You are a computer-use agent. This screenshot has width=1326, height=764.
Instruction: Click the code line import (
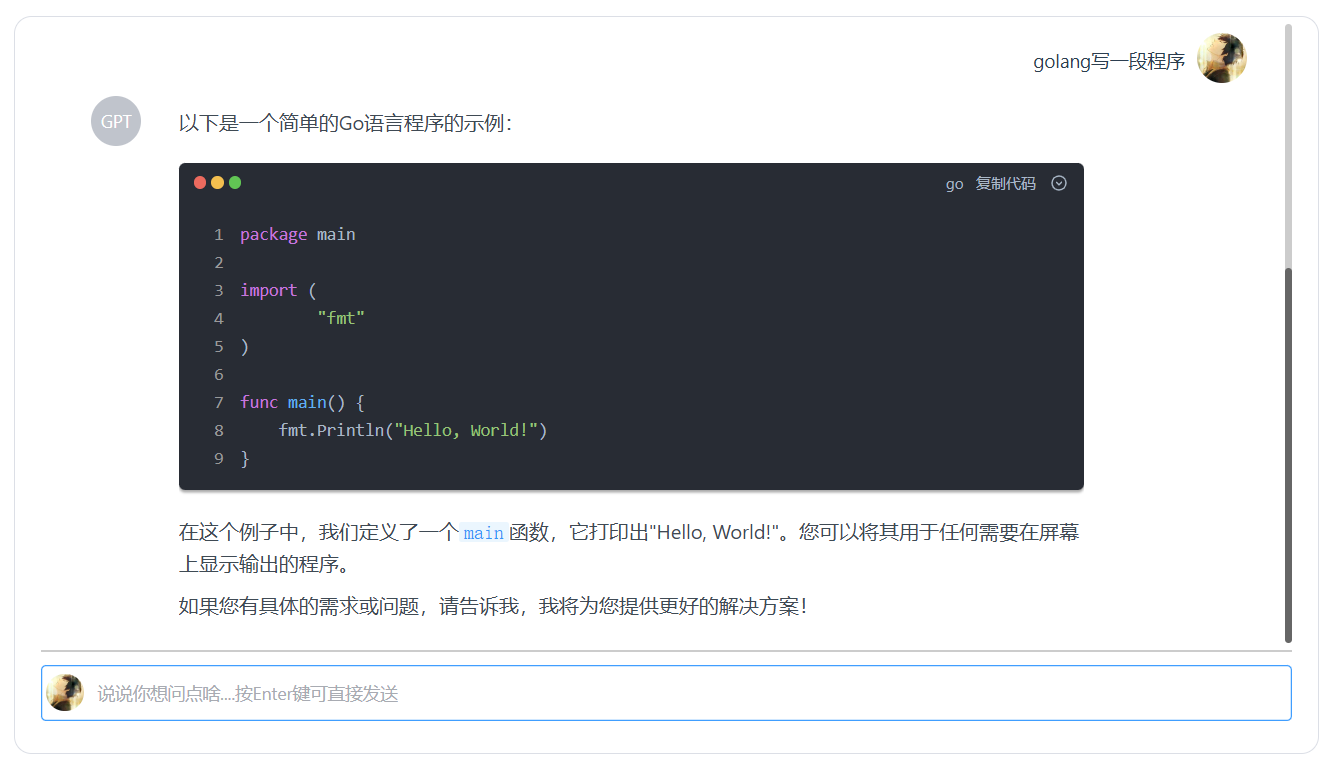pyautogui.click(x=278, y=290)
